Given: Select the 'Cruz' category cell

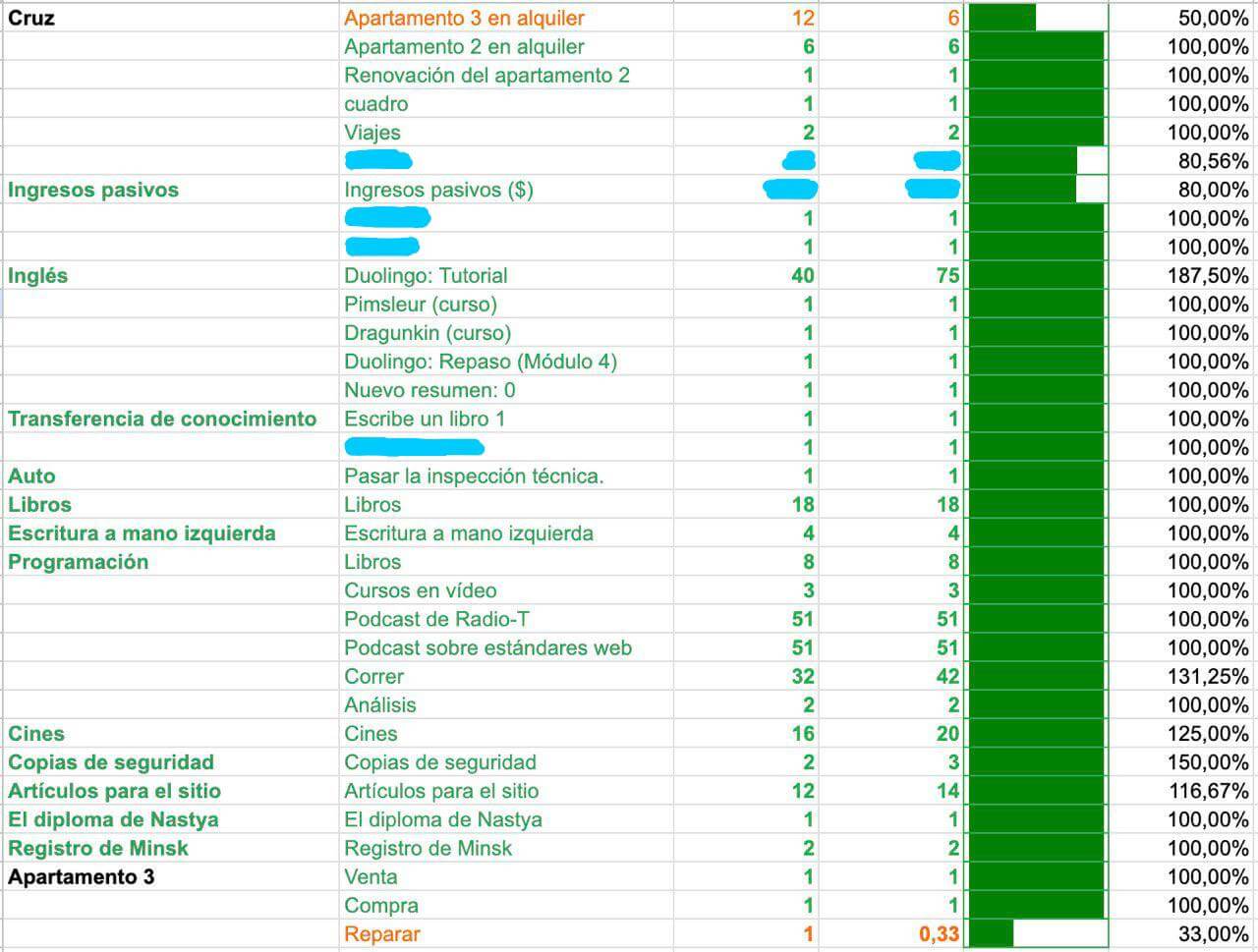Looking at the screenshot, I should point(170,18).
